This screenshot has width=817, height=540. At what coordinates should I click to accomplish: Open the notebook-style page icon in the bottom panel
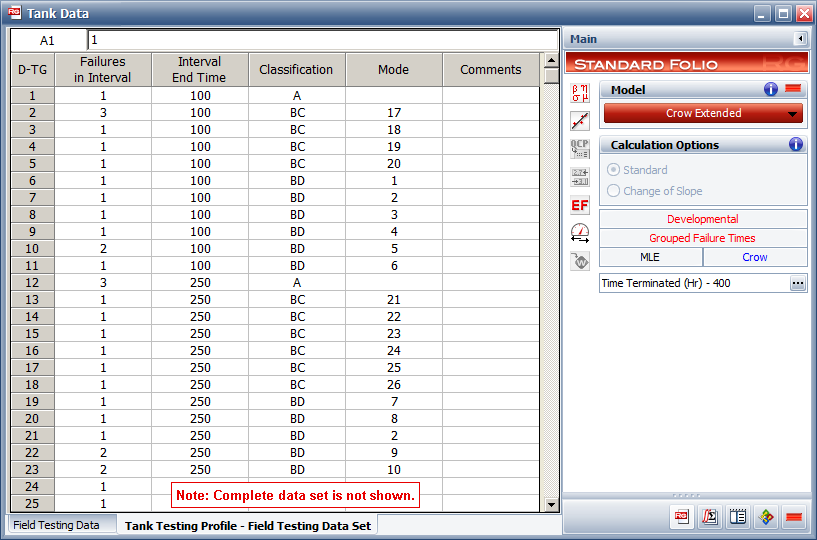[x=738, y=517]
